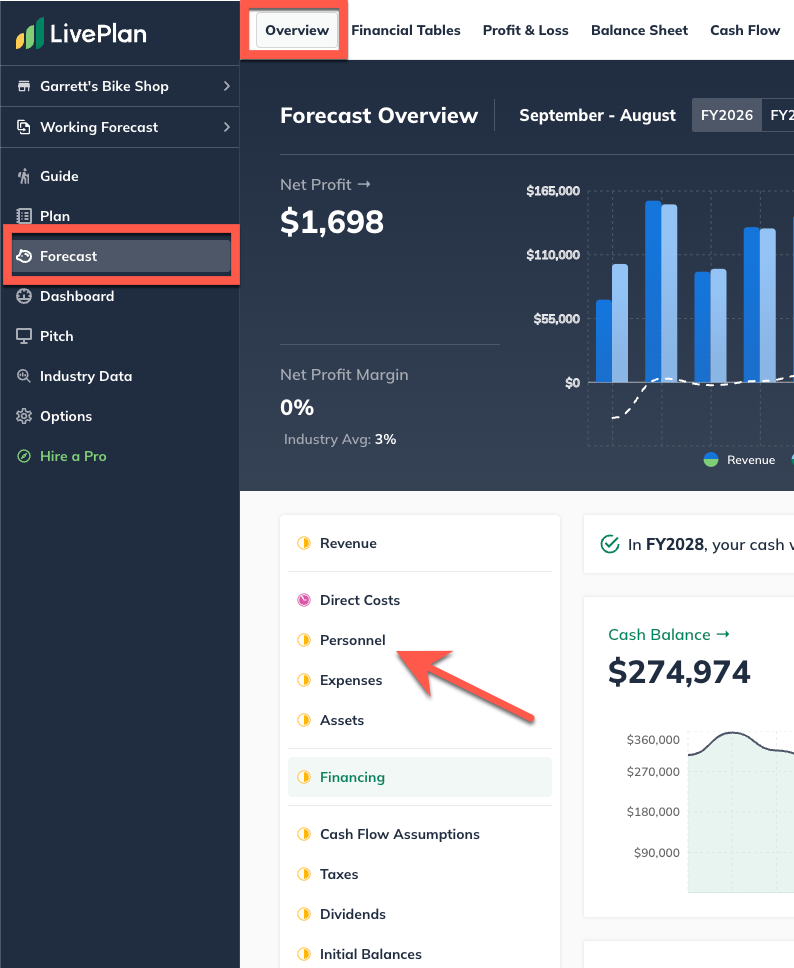Open the Net Profit details link

pos(325,184)
